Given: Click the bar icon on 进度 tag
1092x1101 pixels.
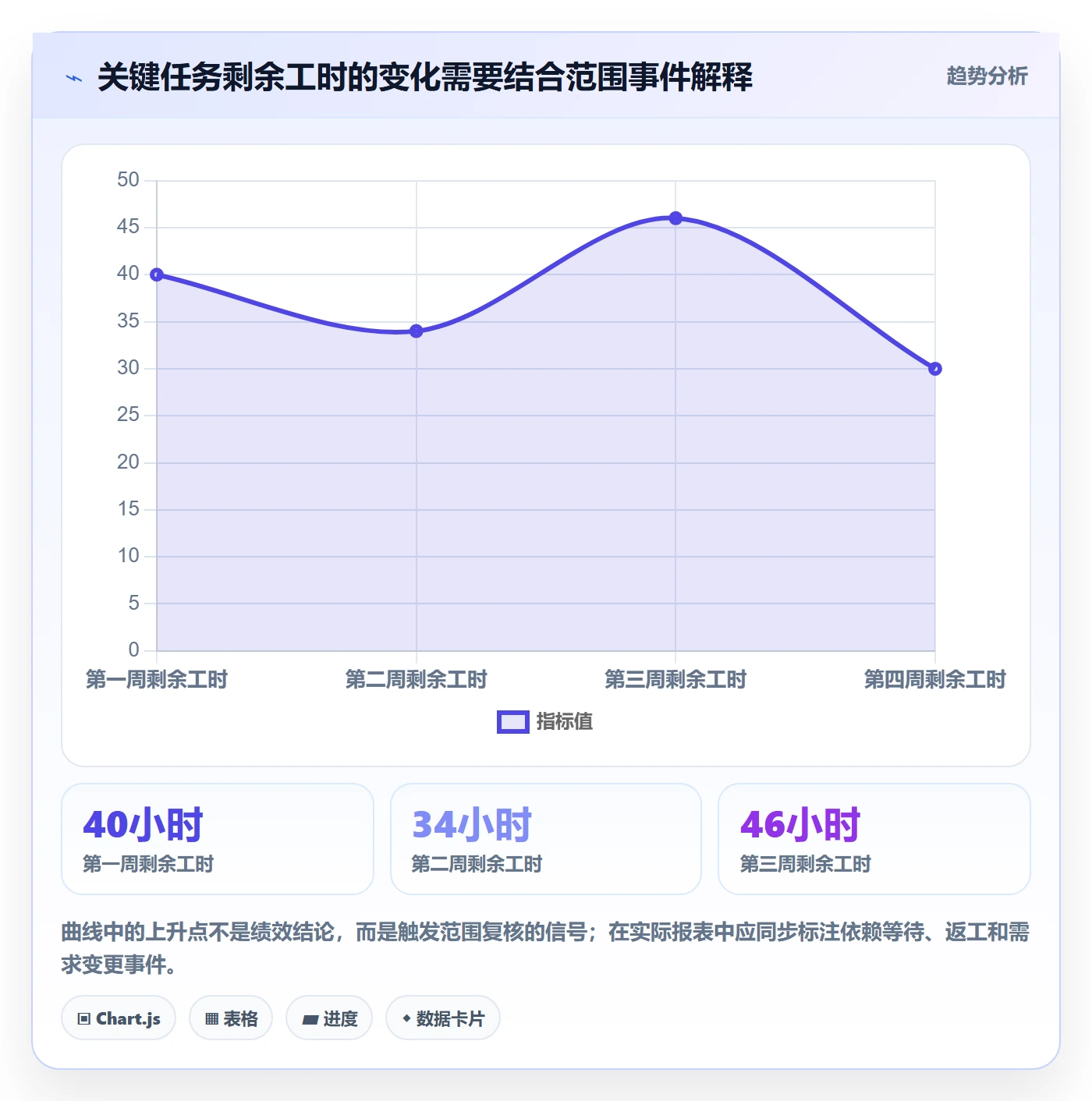Looking at the screenshot, I should 310,1019.
